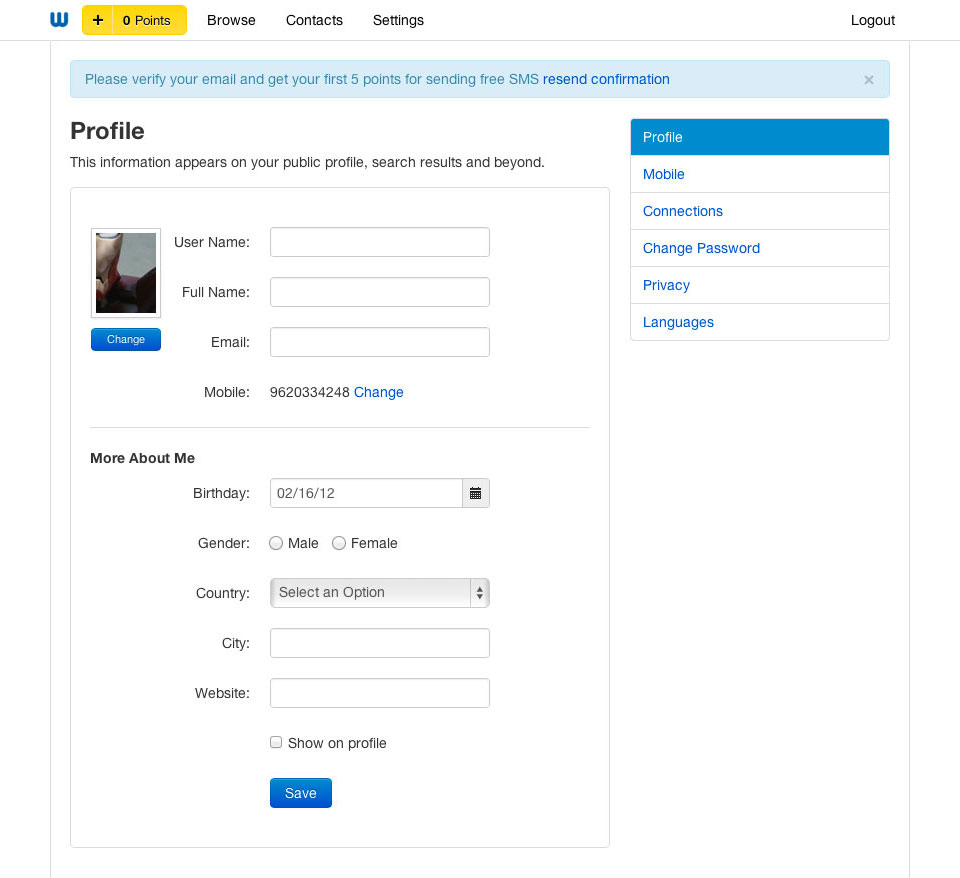Click the yellow plus icon
The width and height of the screenshot is (960, 878).
click(97, 20)
